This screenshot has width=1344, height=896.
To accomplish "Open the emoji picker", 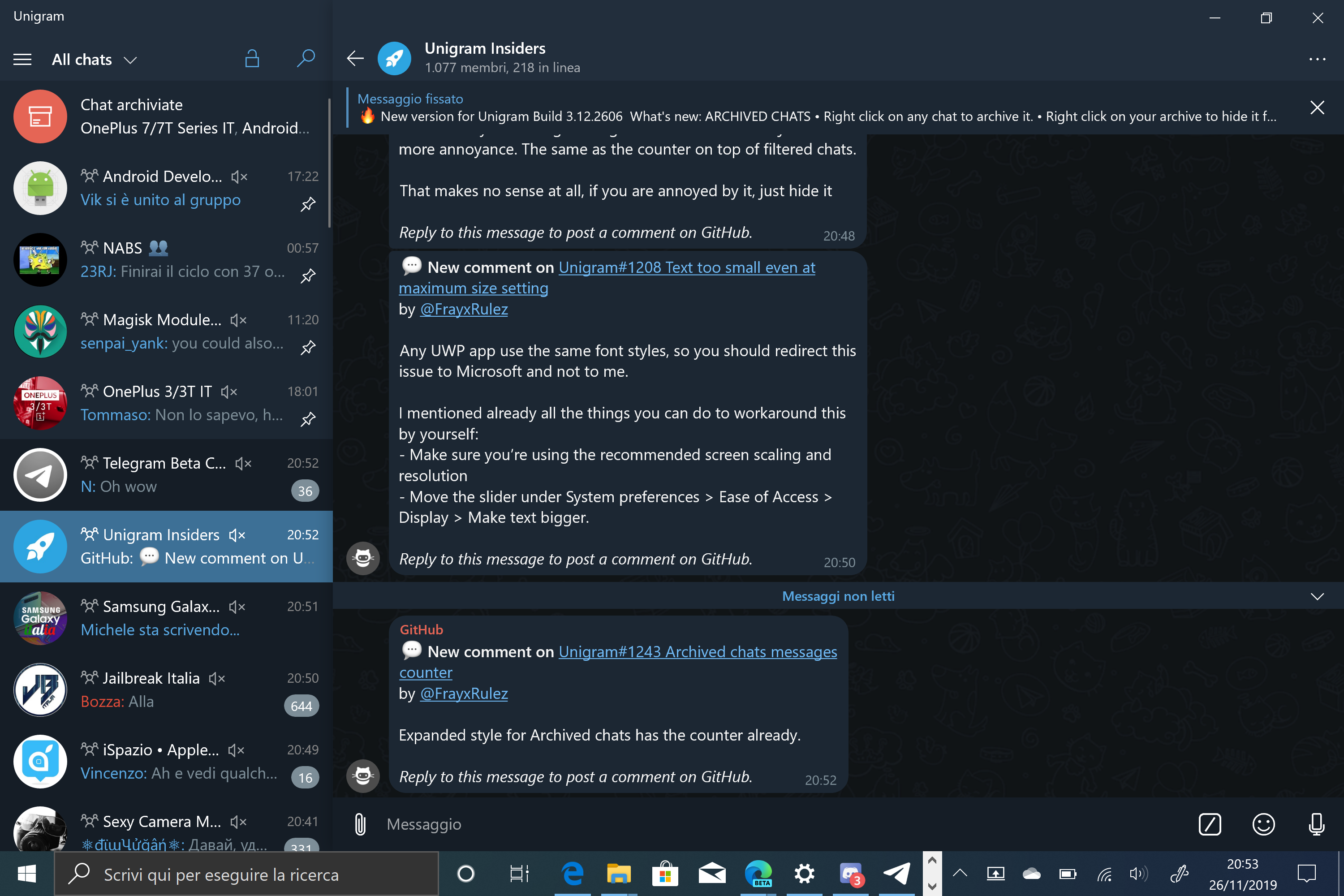I will (x=1263, y=823).
